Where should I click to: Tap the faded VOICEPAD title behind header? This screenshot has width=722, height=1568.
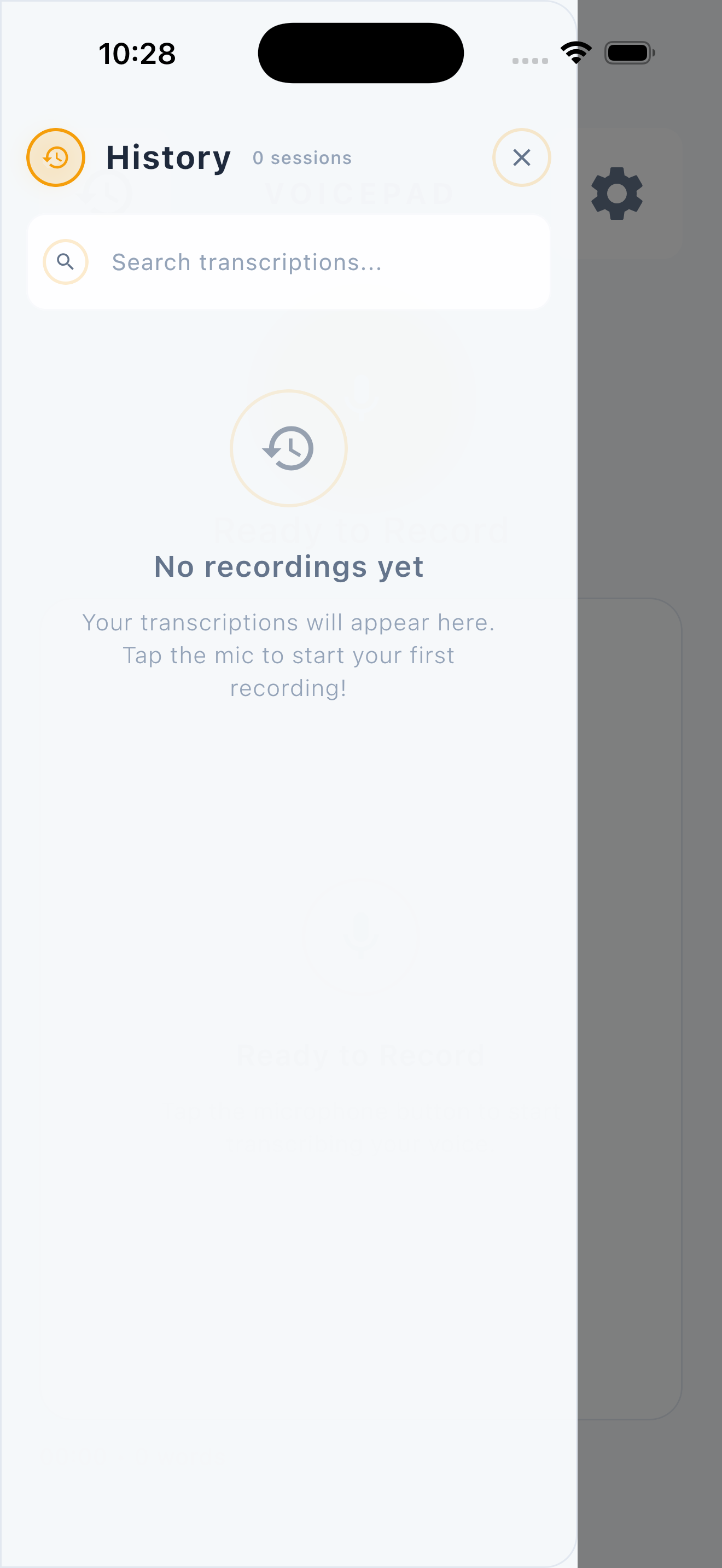click(360, 194)
